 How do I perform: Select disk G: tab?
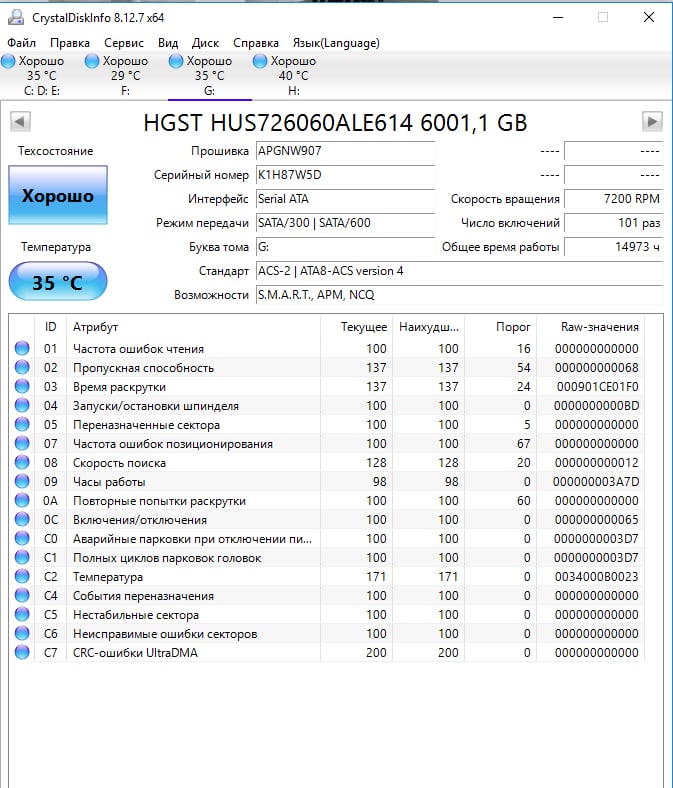210,75
